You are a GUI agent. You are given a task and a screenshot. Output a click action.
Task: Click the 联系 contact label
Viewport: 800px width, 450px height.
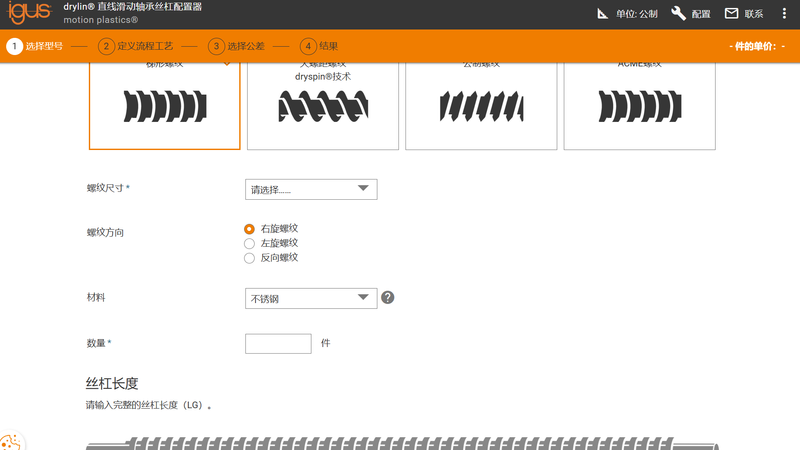pos(754,14)
